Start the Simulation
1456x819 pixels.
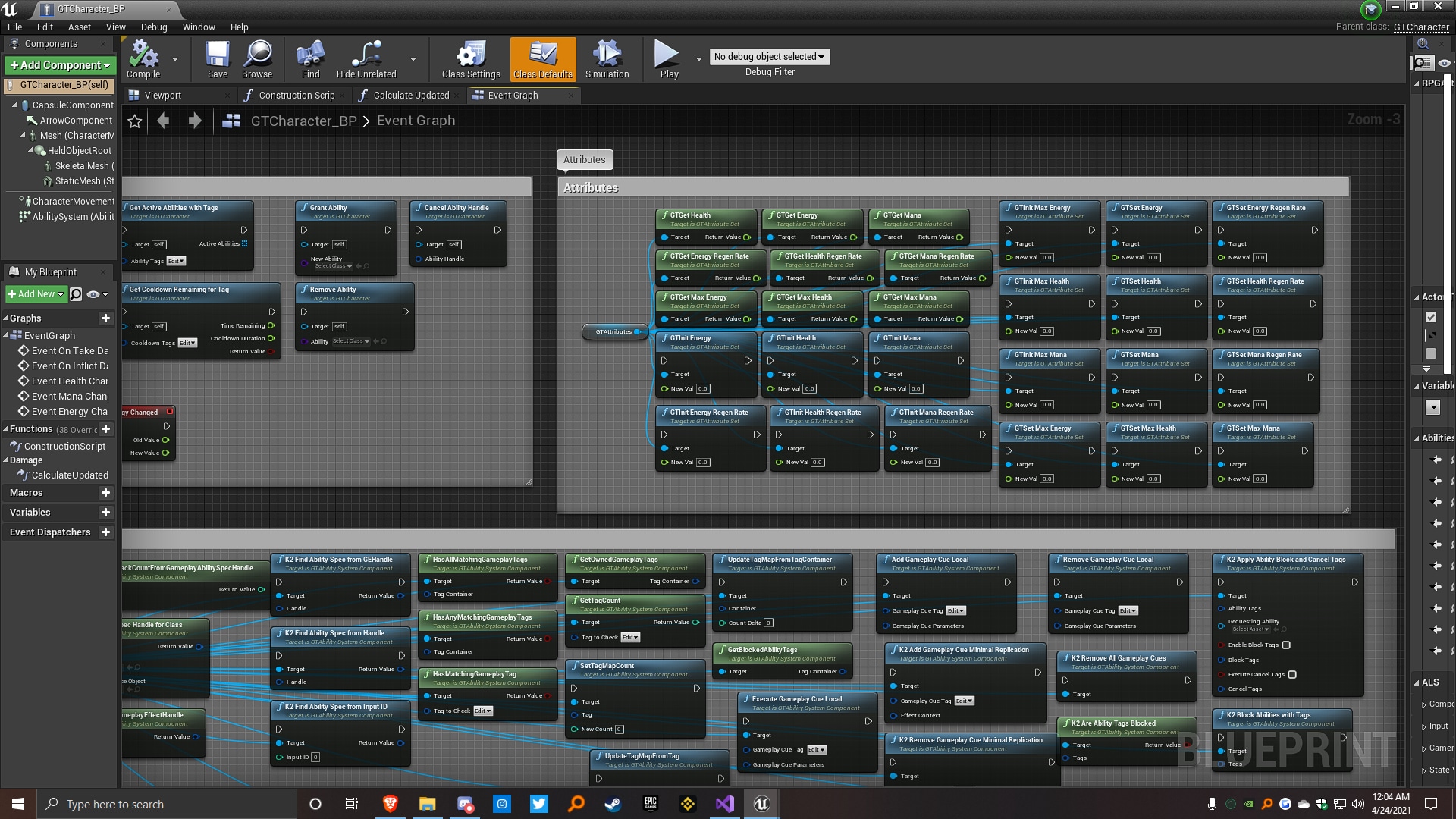[607, 59]
